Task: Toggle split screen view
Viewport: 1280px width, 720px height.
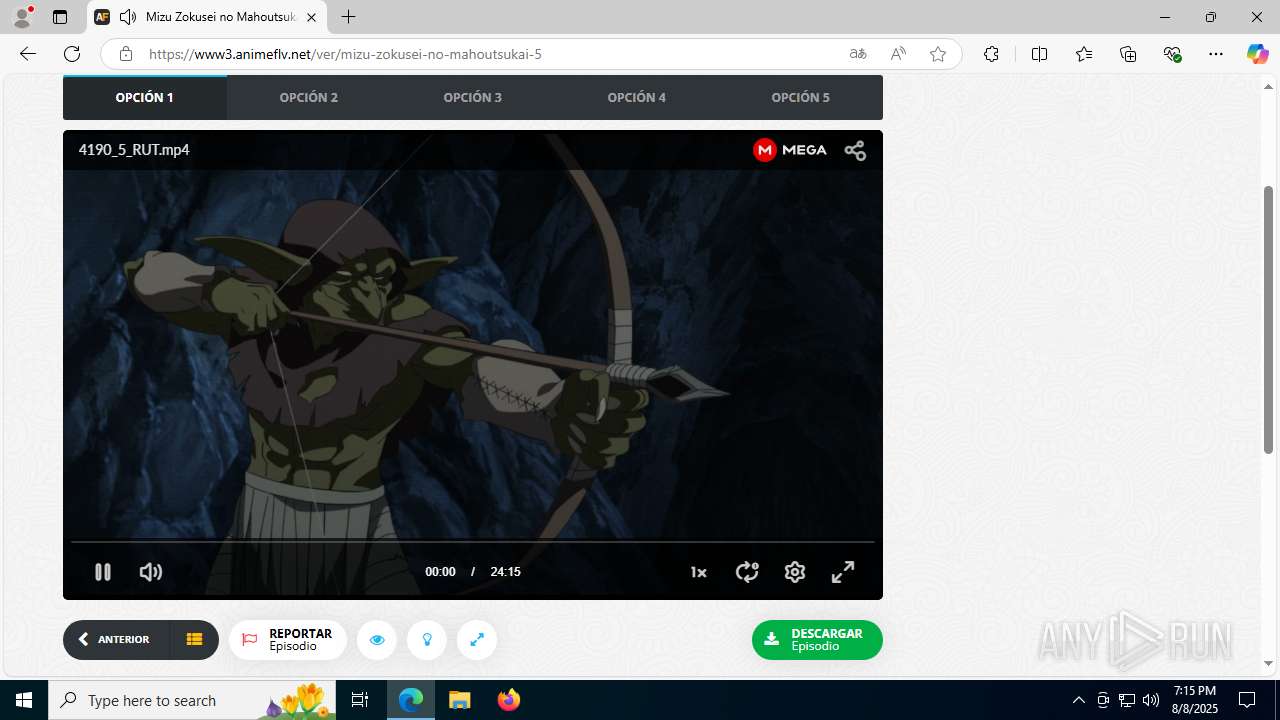Action: (1039, 54)
